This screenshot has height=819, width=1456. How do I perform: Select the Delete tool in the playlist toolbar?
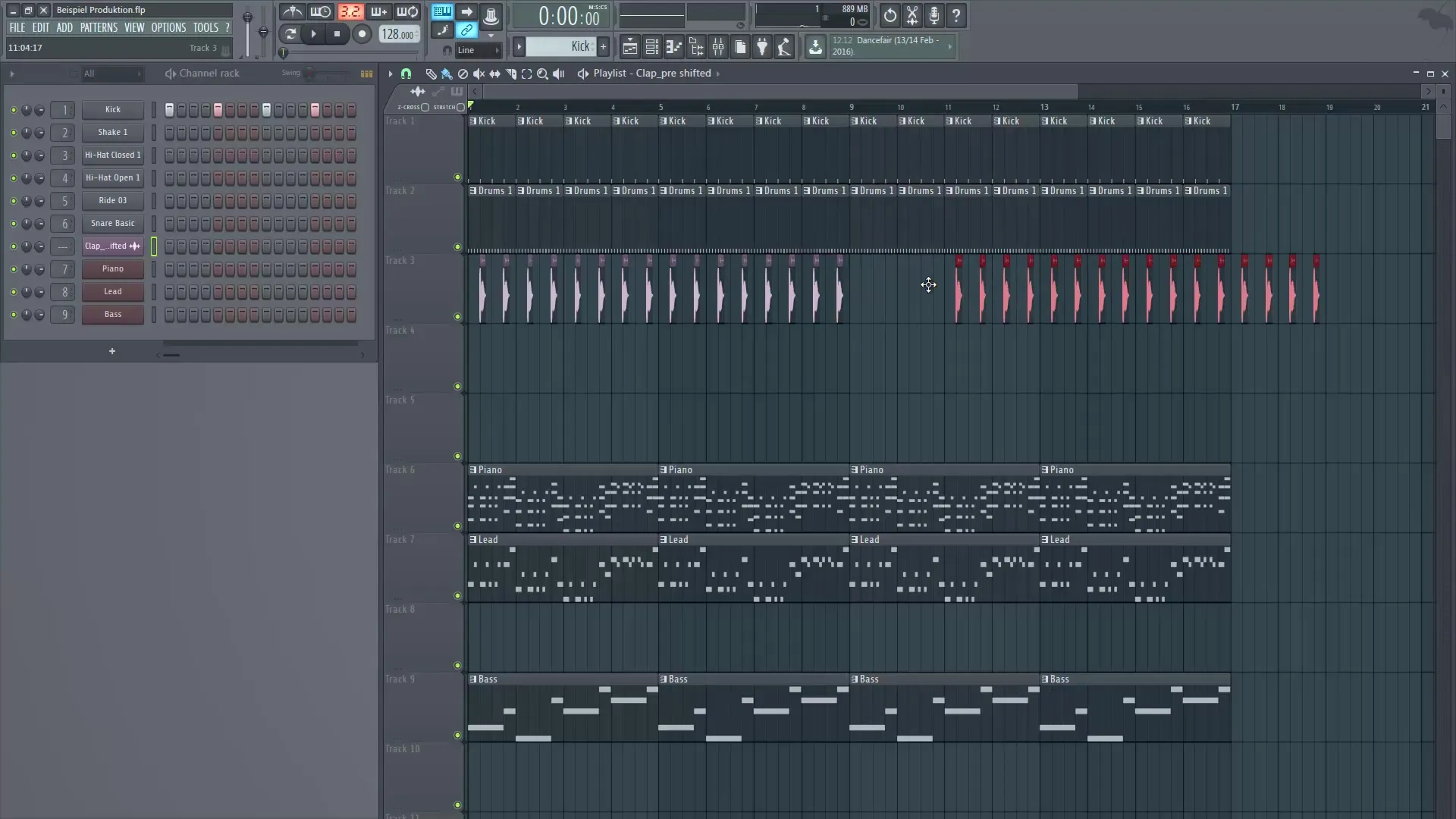click(x=463, y=74)
